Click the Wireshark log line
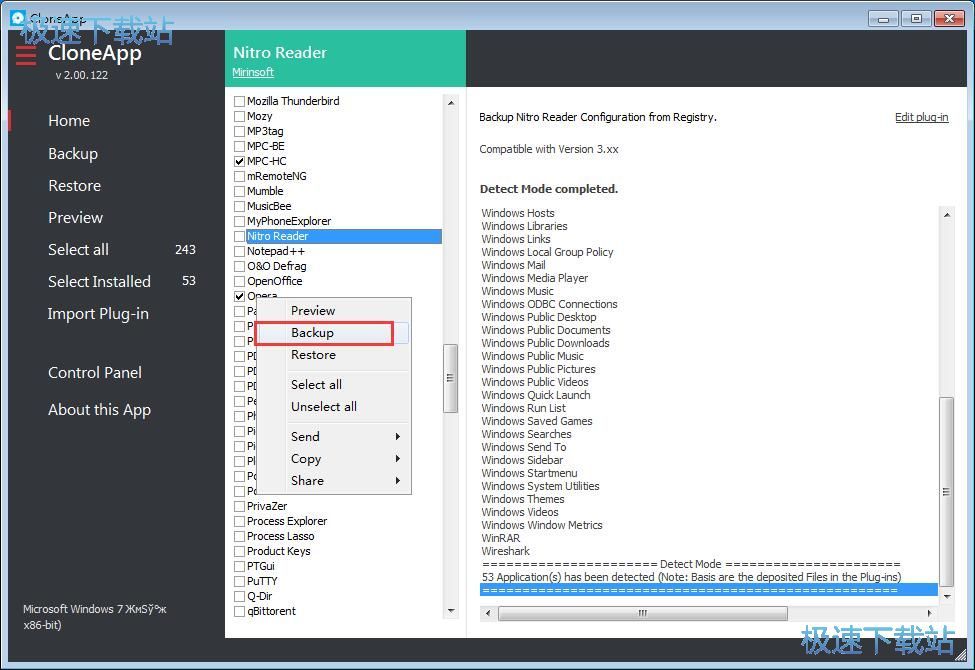 pos(506,551)
